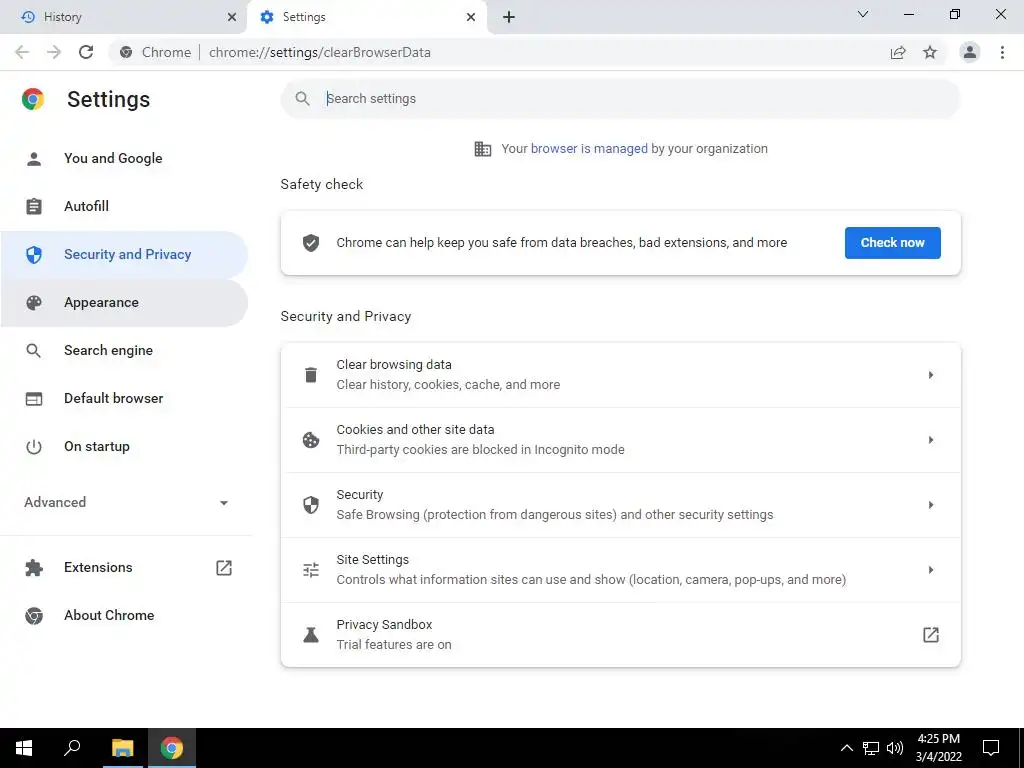Image resolution: width=1024 pixels, height=768 pixels.
Task: Open a new tab with plus button
Action: click(509, 17)
